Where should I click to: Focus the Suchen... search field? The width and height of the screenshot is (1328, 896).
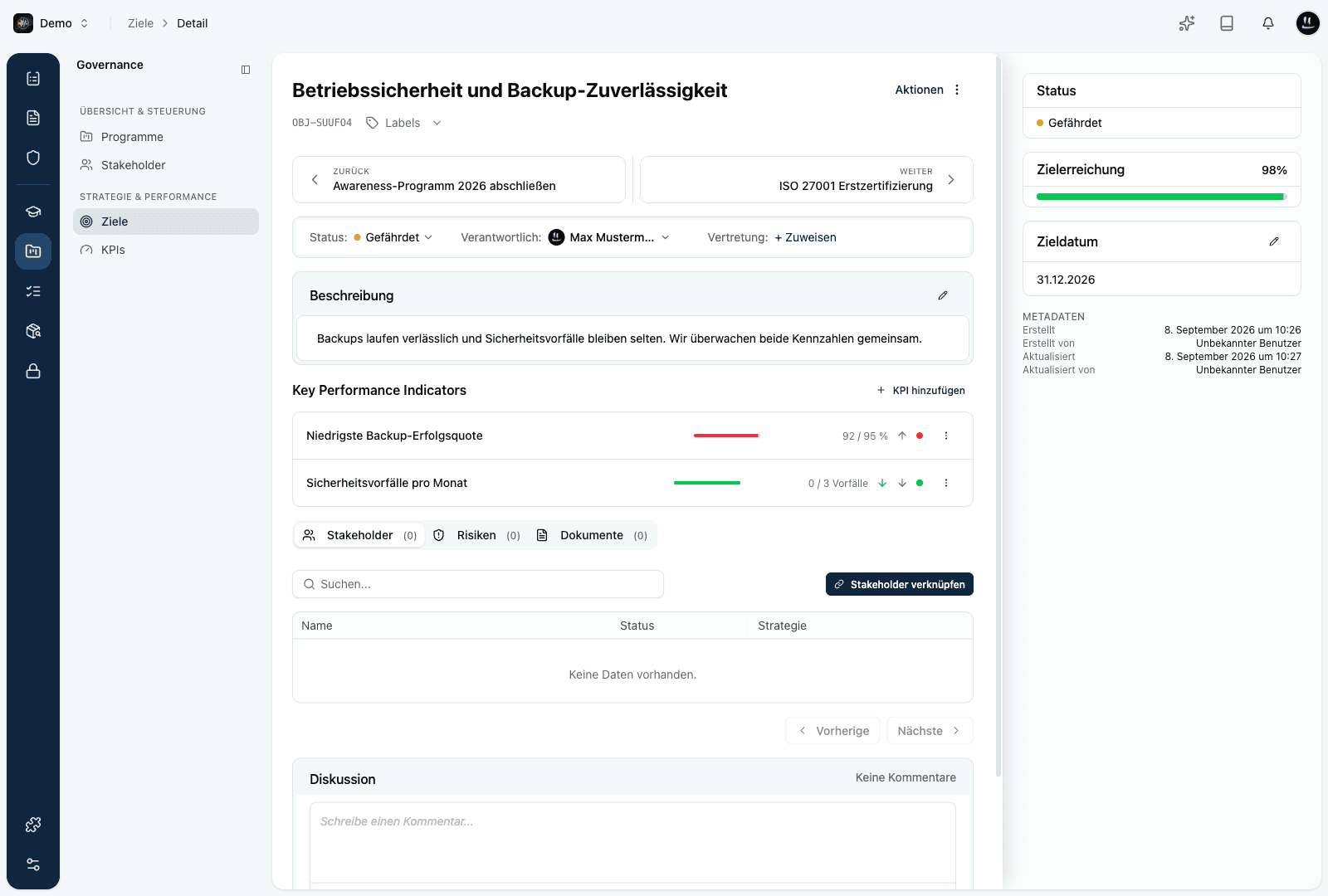coord(478,584)
